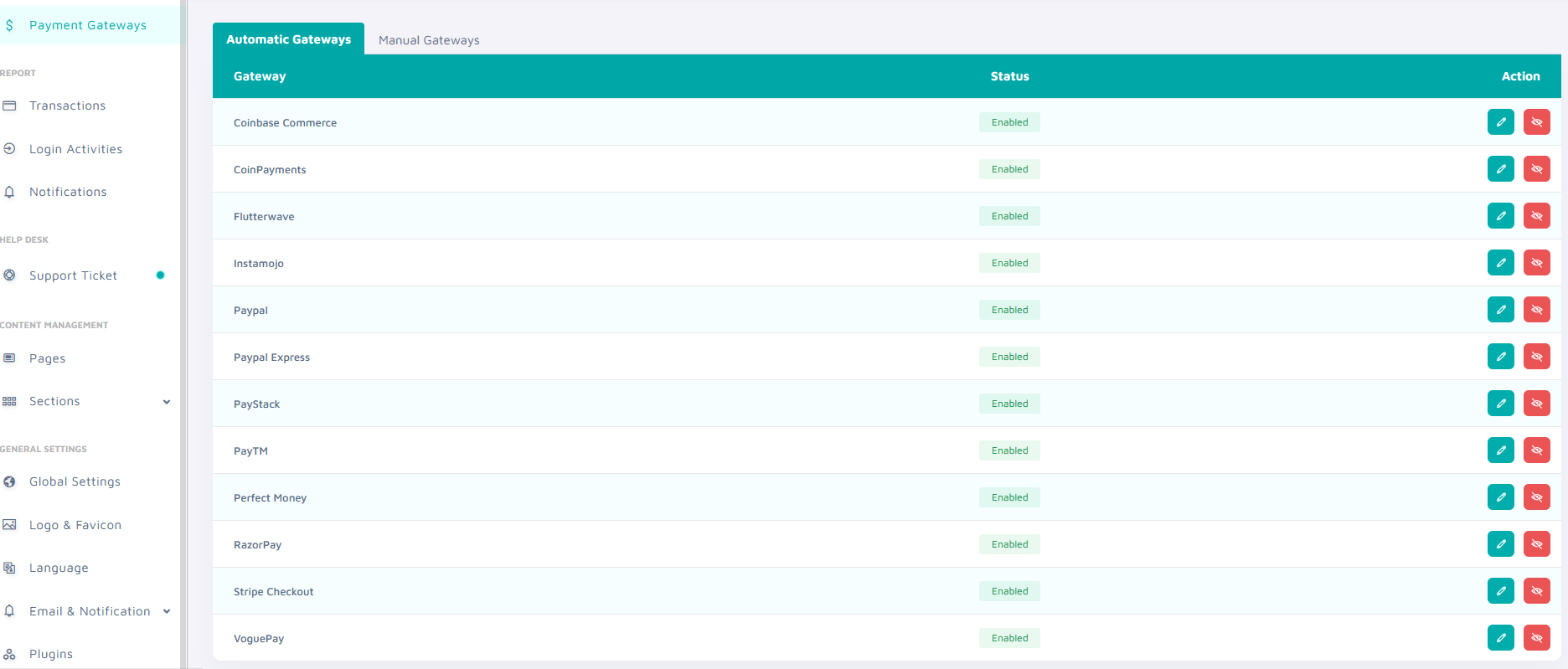Click edit pencil for PayStack
This screenshot has width=1568, height=669.
[1500, 404]
